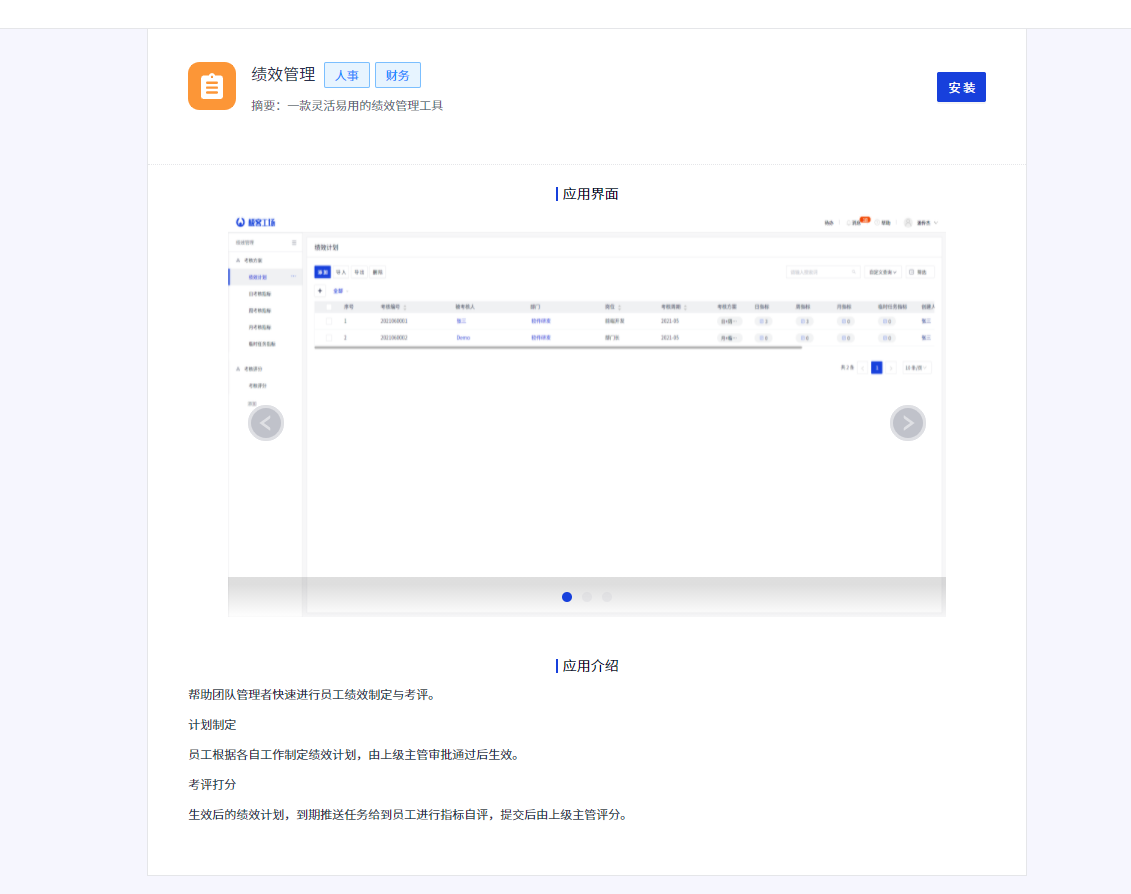Click the right carousel arrow
The height and width of the screenshot is (894, 1131).
coord(908,423)
